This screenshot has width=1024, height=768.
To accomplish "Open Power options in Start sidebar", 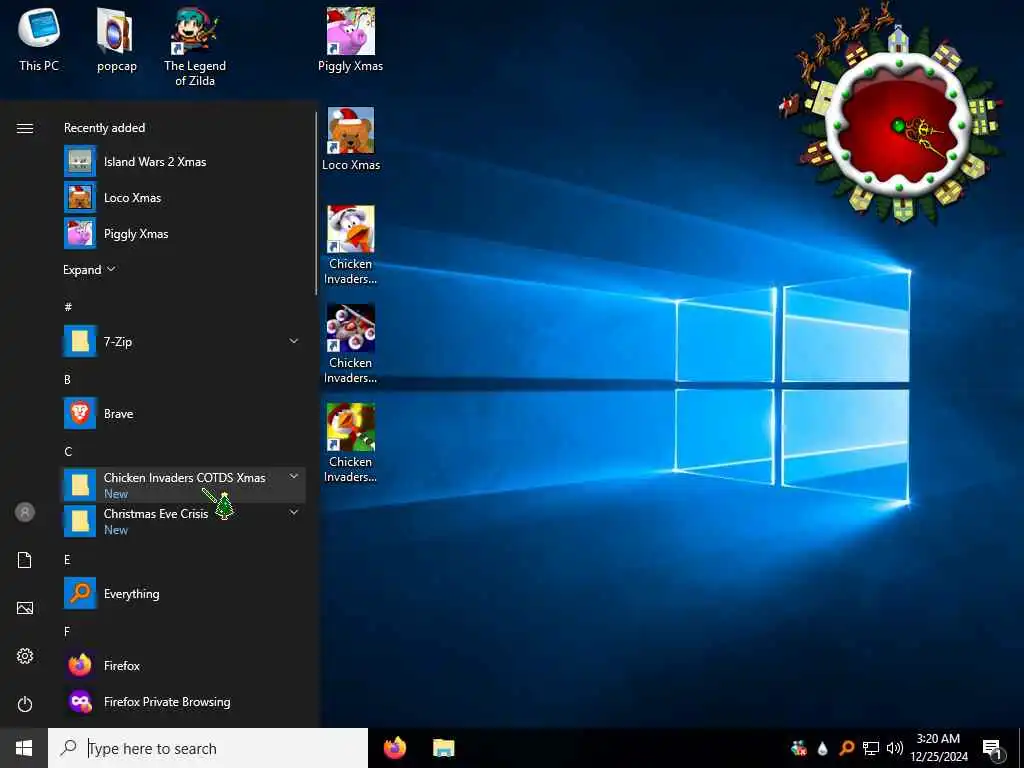I will 25,704.
